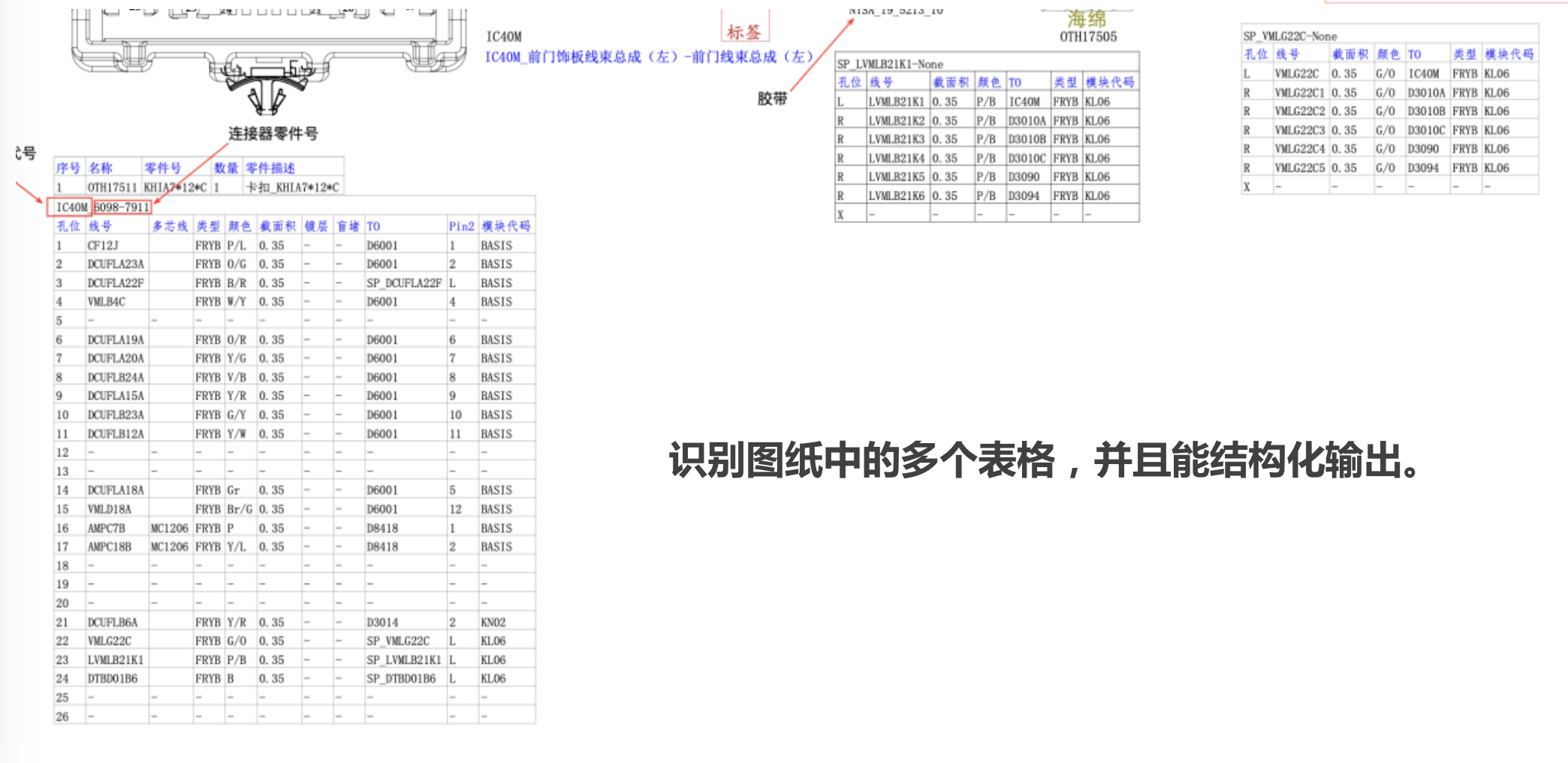Click the KN02 module code cell
The image size is (1568, 763).
pyautogui.click(x=493, y=623)
